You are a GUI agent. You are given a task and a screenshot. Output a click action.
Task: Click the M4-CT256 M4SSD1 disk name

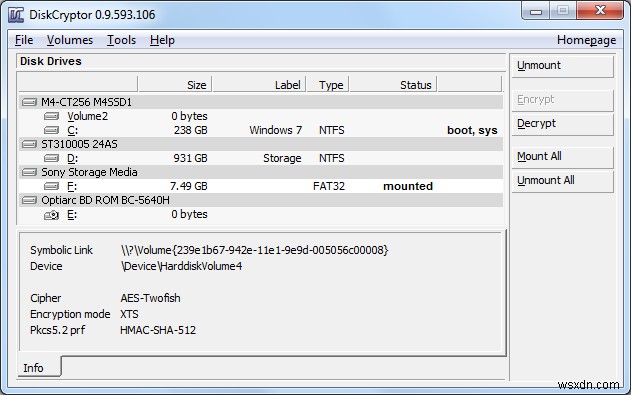pos(87,102)
